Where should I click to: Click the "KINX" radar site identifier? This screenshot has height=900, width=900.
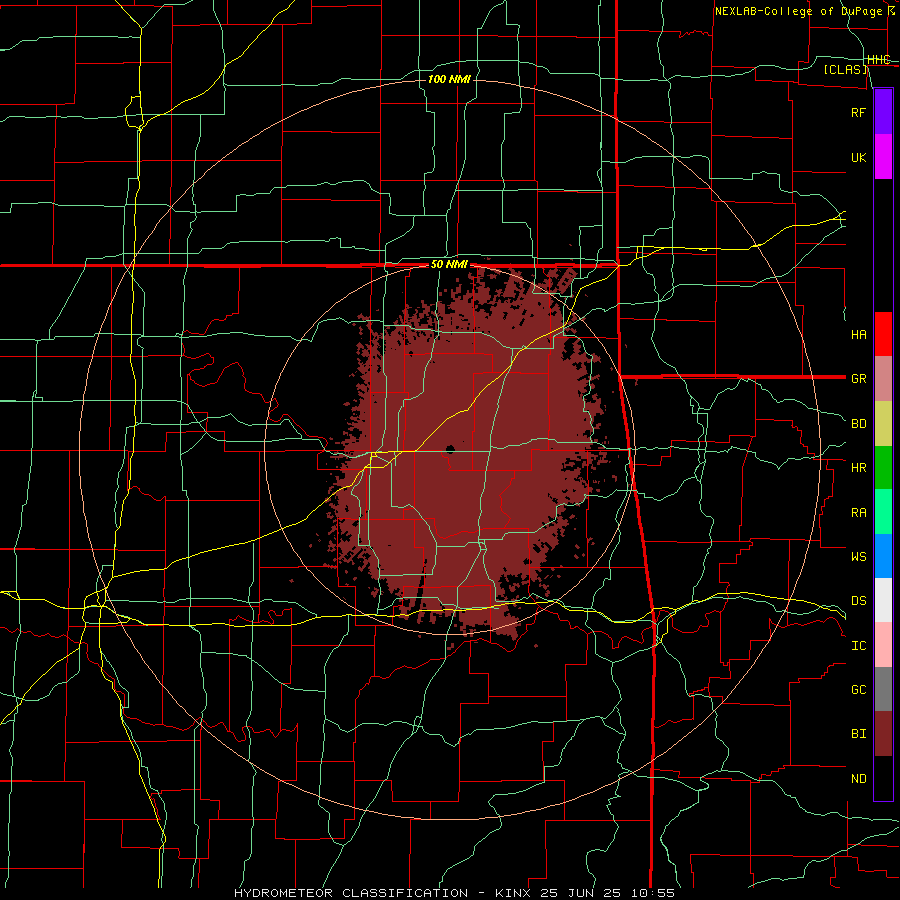(x=513, y=893)
